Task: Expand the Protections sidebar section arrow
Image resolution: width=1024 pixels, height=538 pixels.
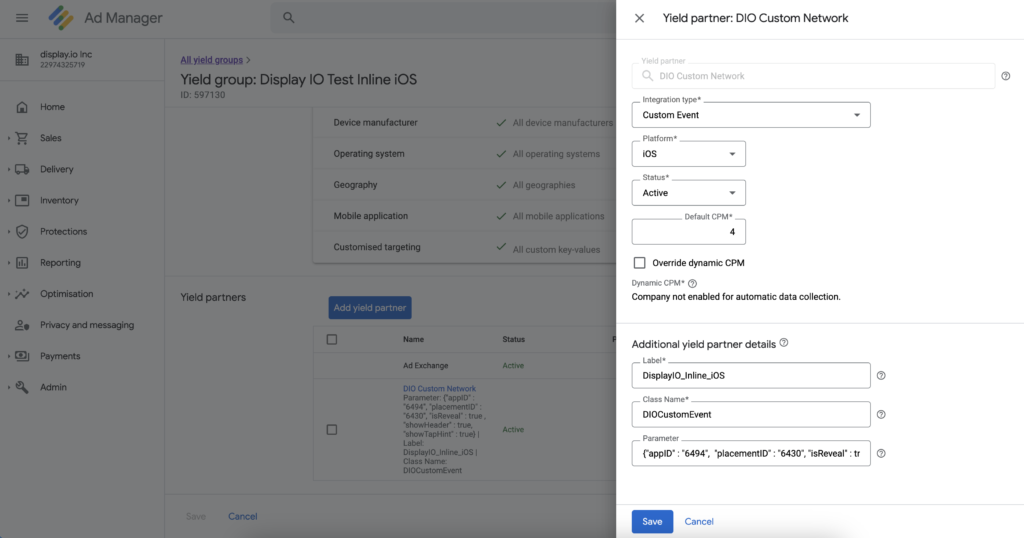Action: click(8, 231)
